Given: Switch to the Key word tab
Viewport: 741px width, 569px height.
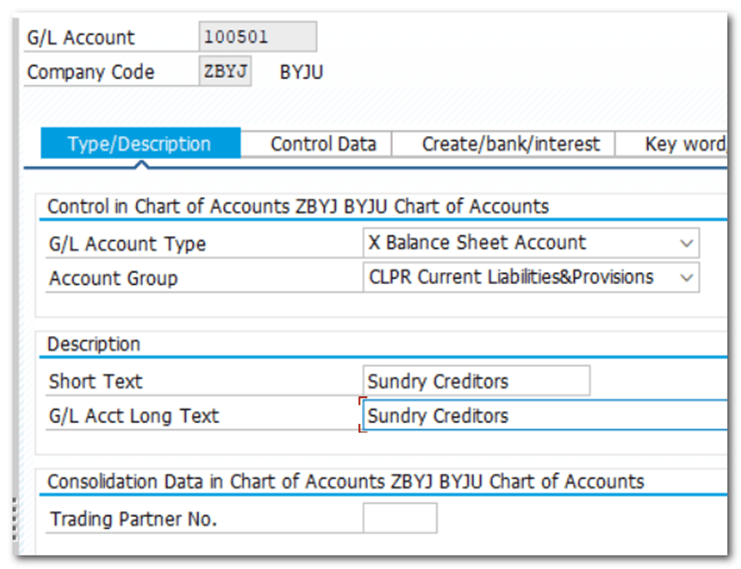Looking at the screenshot, I should pyautogui.click(x=684, y=144).
